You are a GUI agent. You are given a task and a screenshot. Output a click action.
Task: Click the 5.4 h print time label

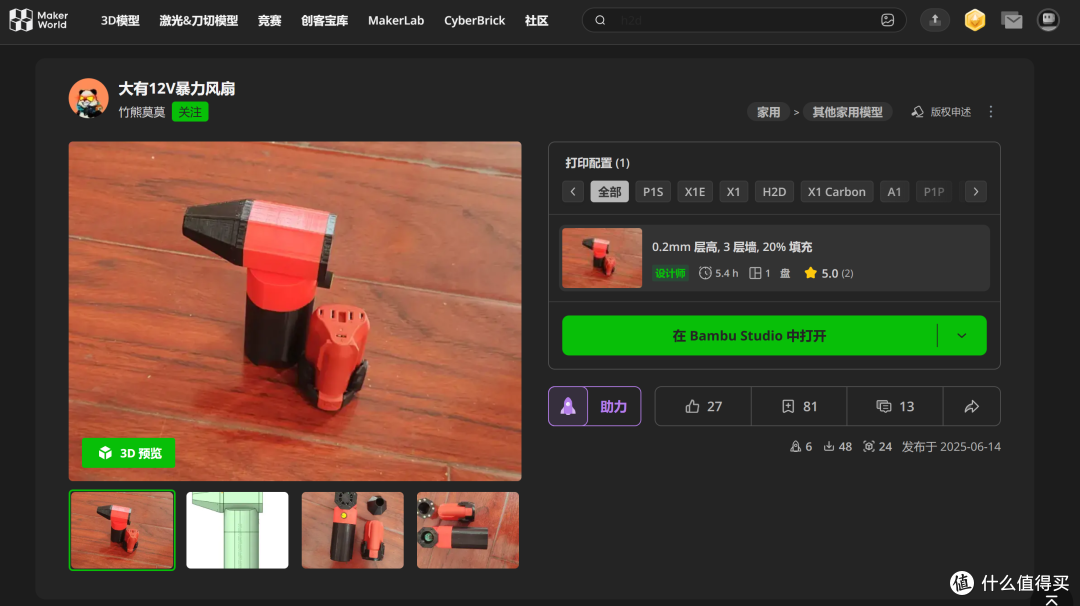click(x=718, y=273)
